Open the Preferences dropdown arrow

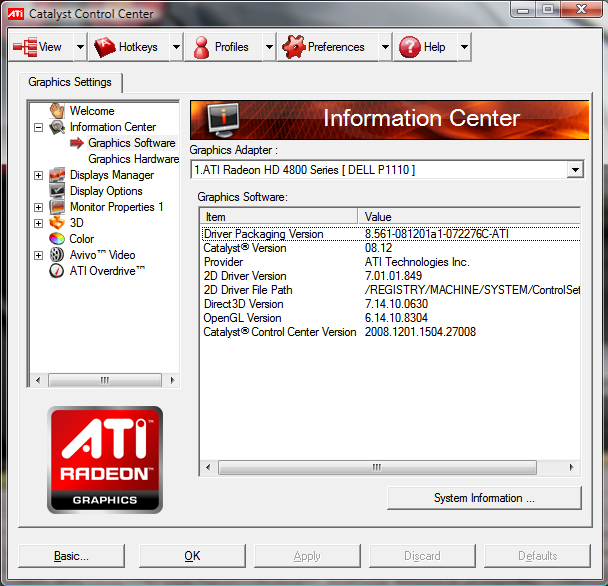pyautogui.click(x=386, y=47)
